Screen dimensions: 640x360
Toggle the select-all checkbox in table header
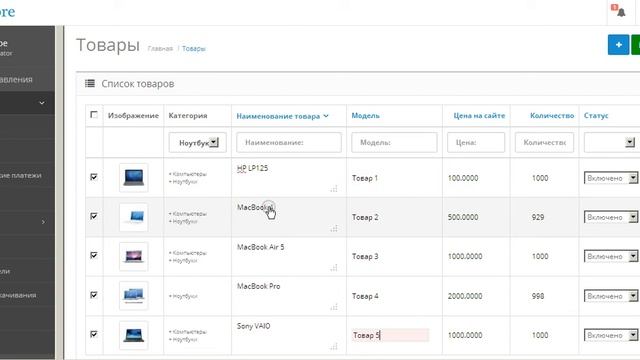[x=94, y=115]
